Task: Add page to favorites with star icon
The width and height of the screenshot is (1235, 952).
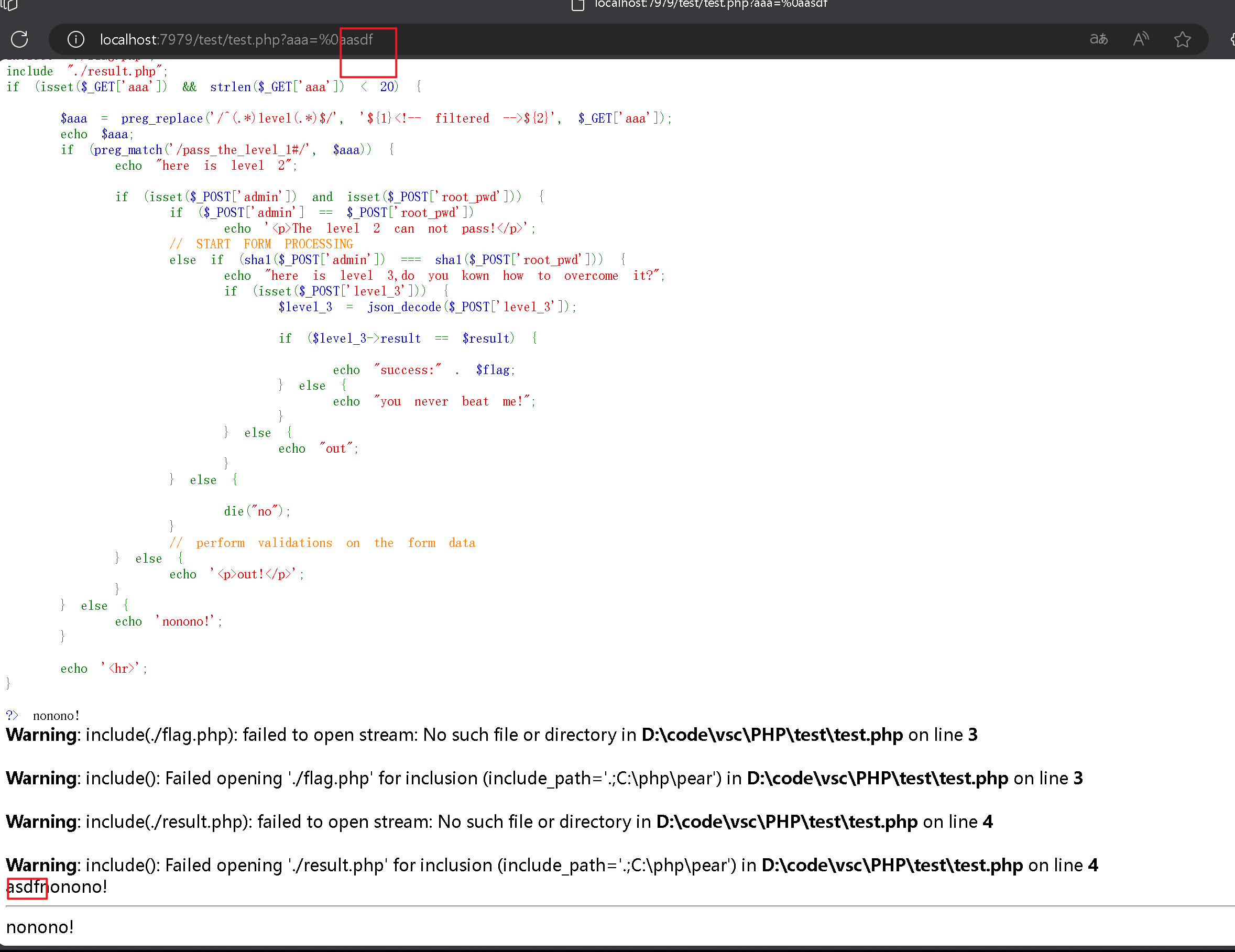Action: (1182, 39)
